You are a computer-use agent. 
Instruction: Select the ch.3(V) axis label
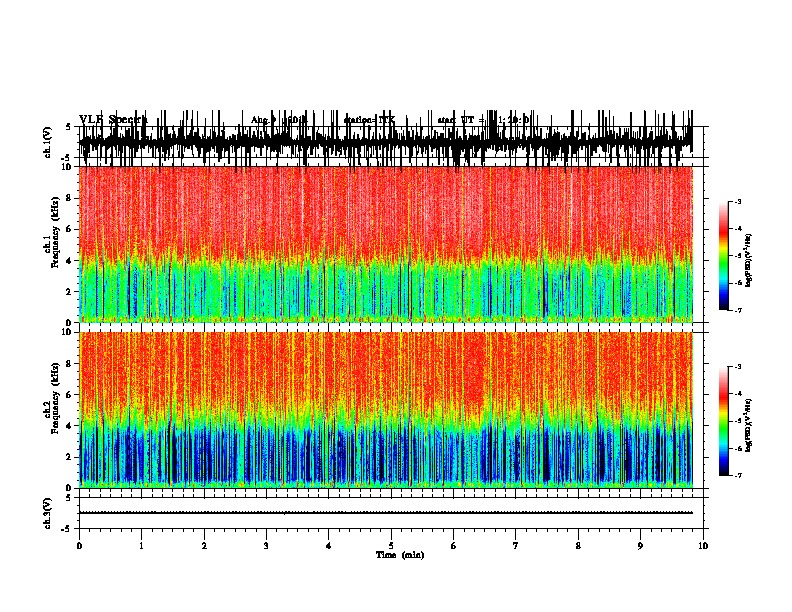[48, 513]
